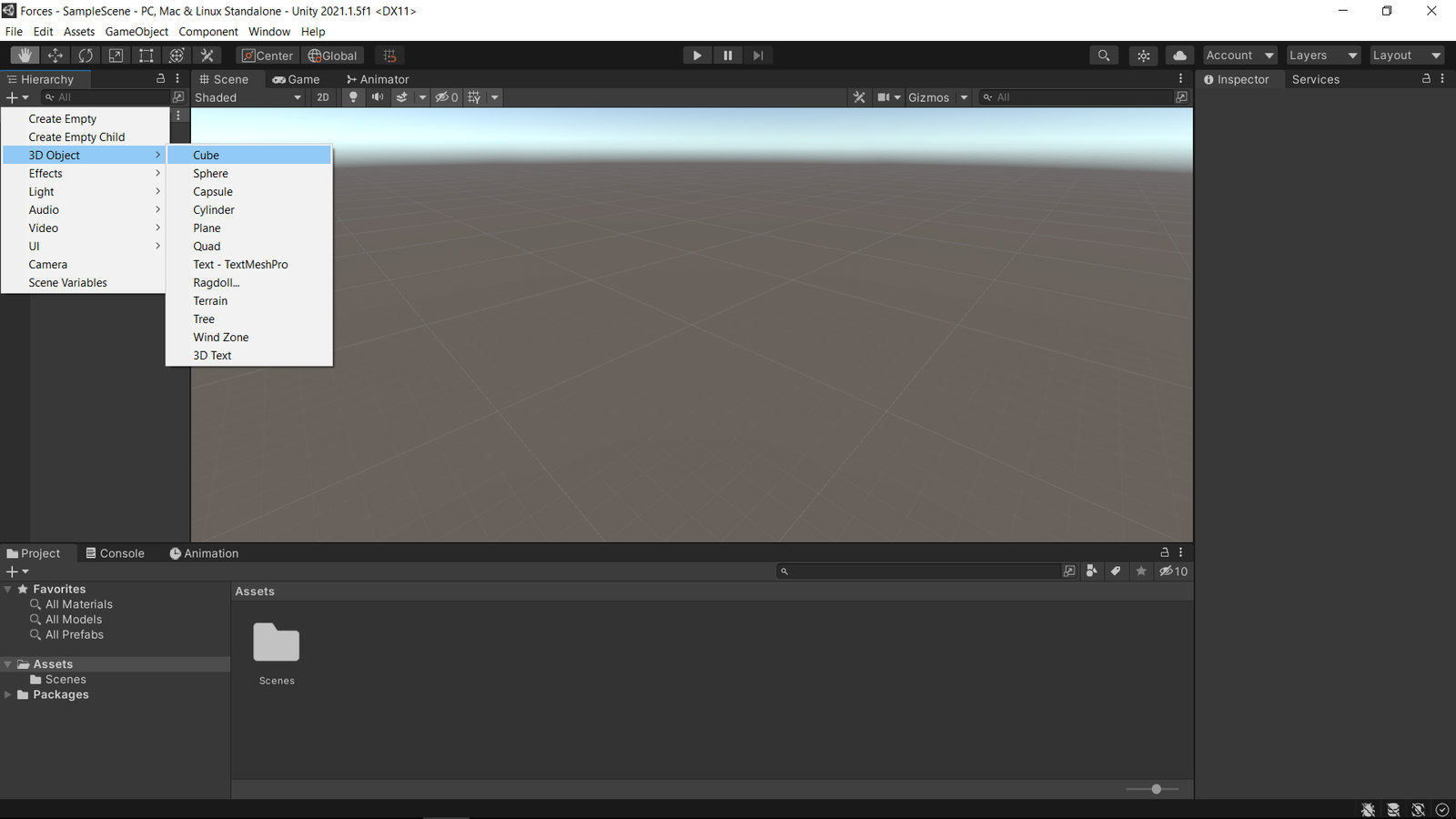This screenshot has height=819, width=1456.
Task: Toggle scene lighting bulb icon
Action: click(x=353, y=97)
